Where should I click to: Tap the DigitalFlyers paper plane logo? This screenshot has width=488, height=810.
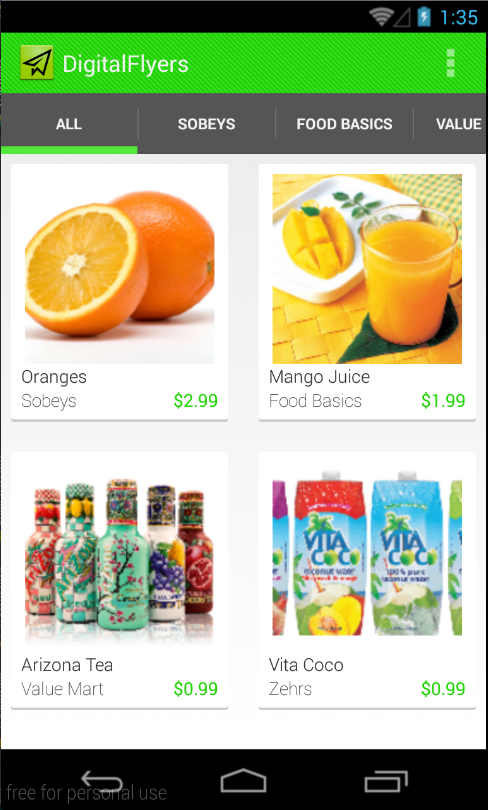tap(37, 63)
